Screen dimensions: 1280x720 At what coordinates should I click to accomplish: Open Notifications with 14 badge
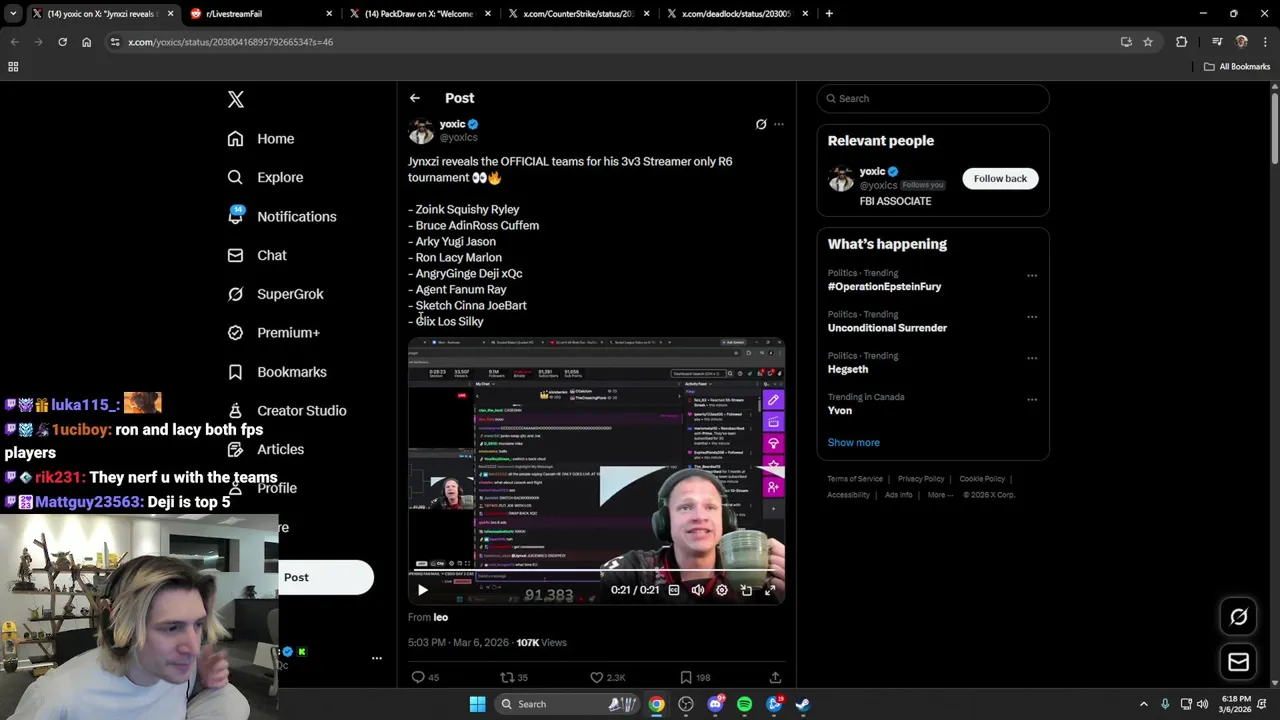click(282, 216)
